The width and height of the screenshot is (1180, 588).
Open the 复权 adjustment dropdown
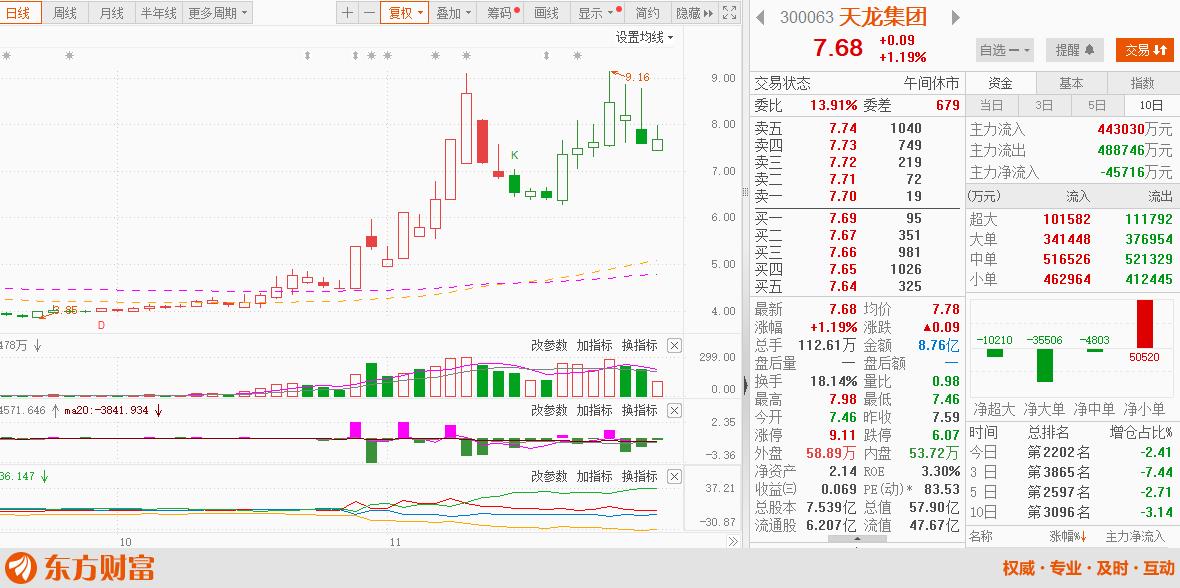tap(404, 13)
